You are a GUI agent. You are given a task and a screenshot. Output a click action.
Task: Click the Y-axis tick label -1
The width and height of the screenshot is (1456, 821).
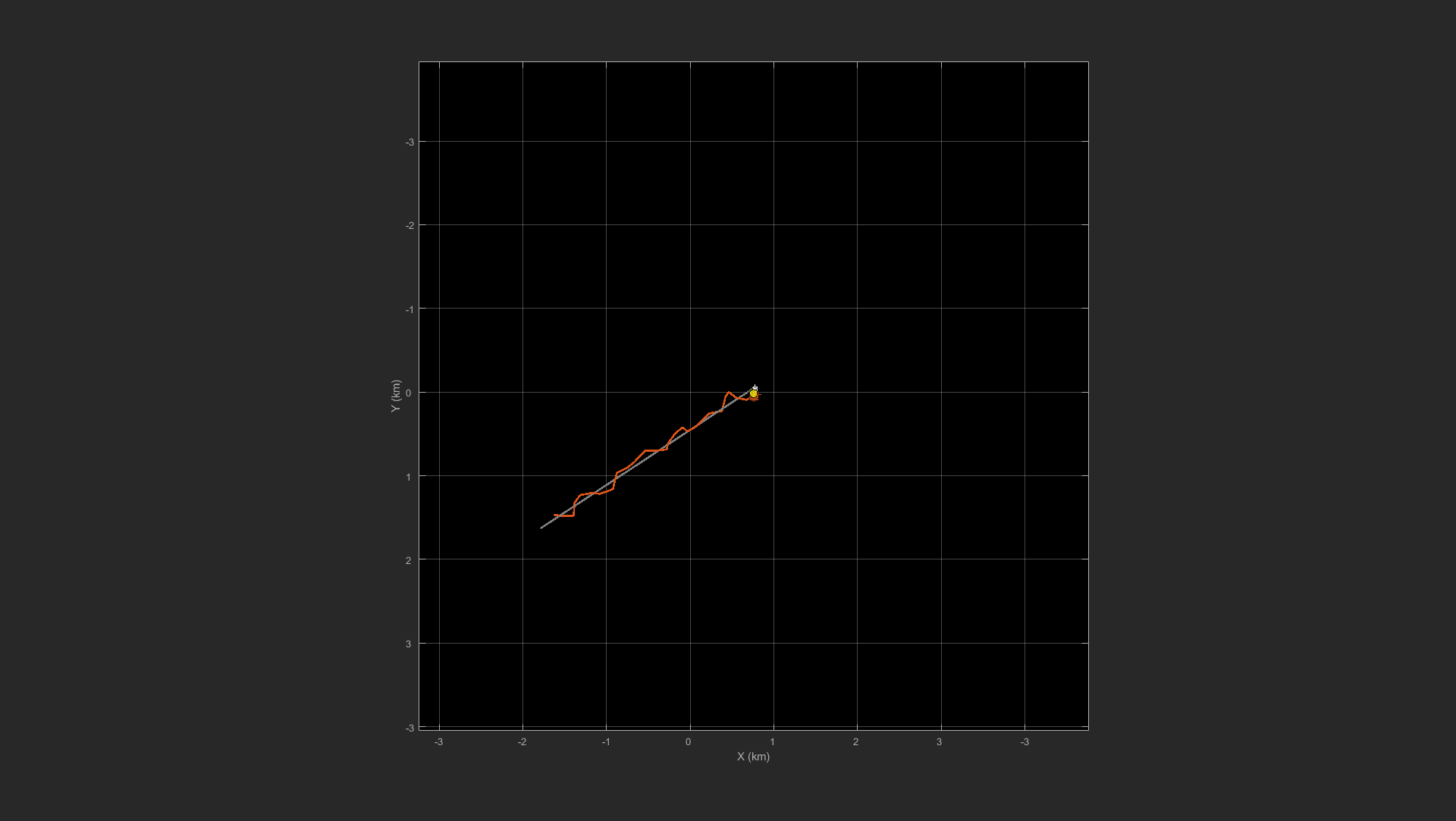tap(409, 309)
